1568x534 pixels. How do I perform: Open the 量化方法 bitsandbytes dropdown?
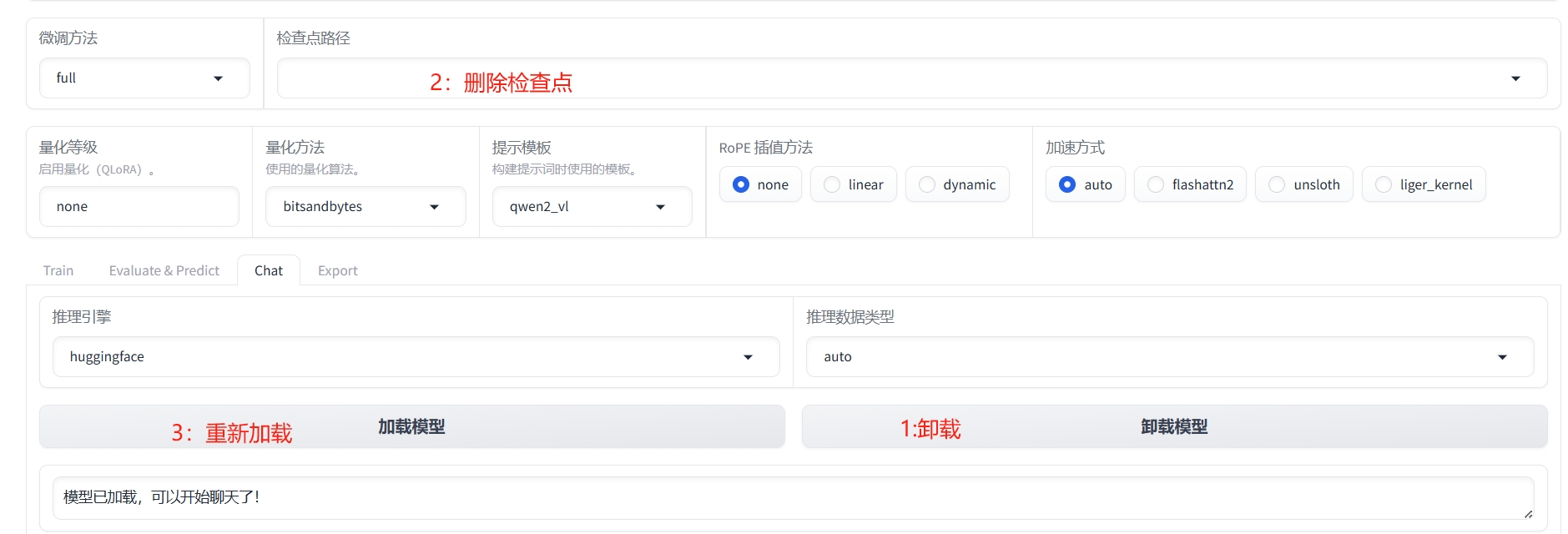click(x=365, y=207)
